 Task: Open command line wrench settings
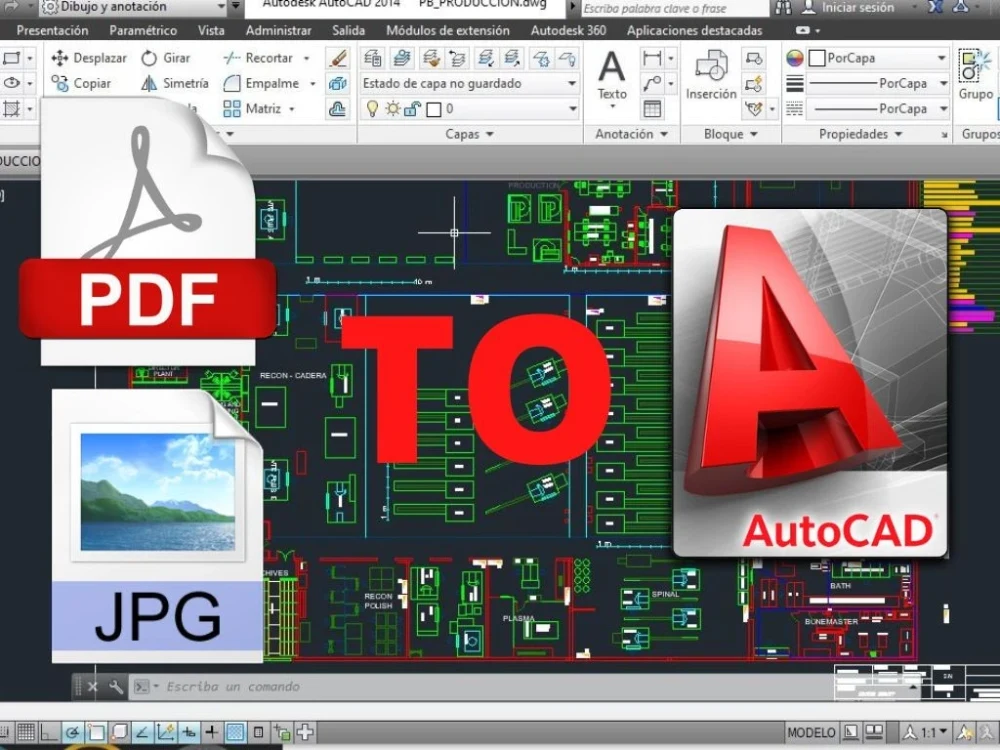coord(115,687)
